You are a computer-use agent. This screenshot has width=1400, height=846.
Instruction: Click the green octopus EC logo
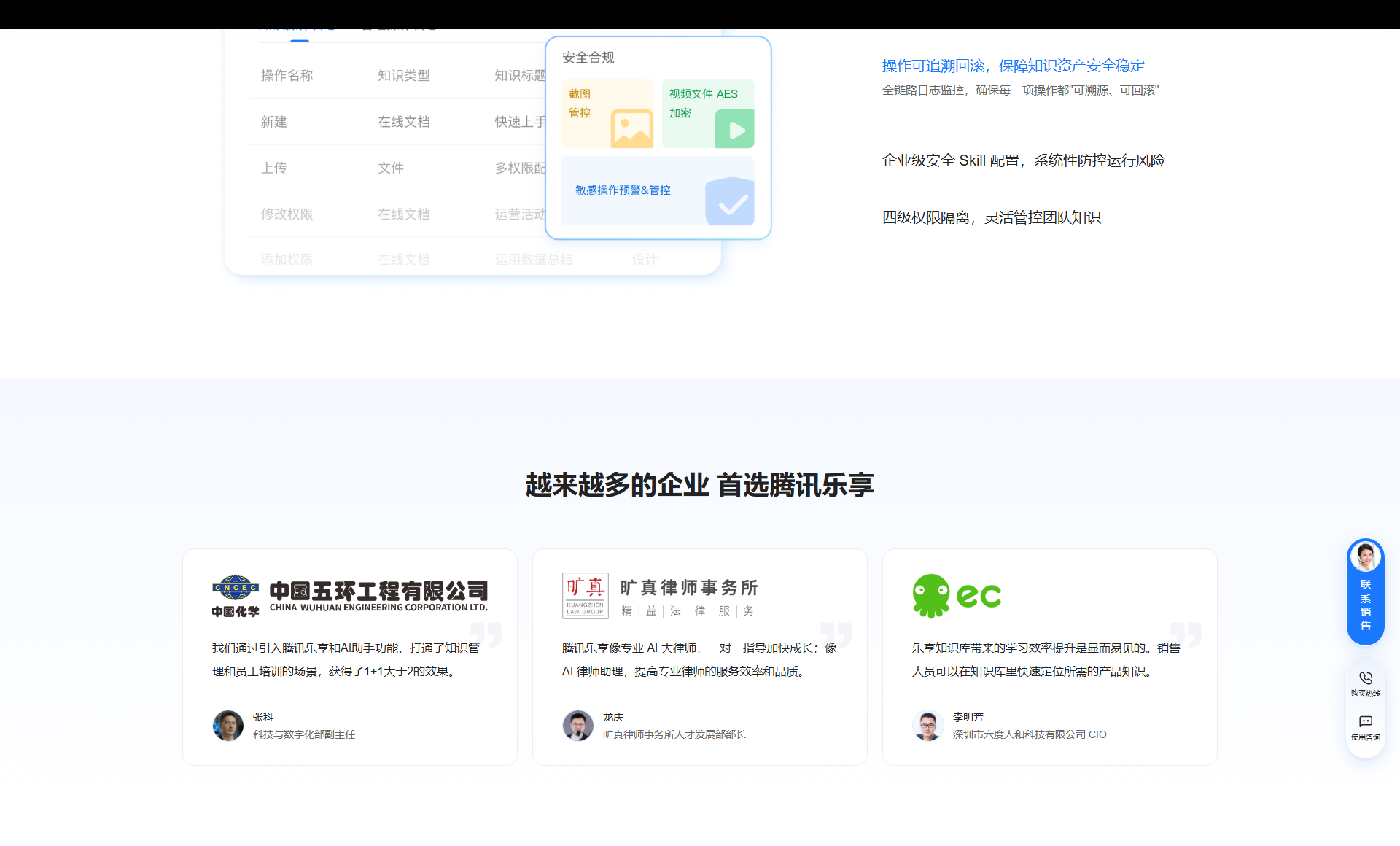coord(957,596)
